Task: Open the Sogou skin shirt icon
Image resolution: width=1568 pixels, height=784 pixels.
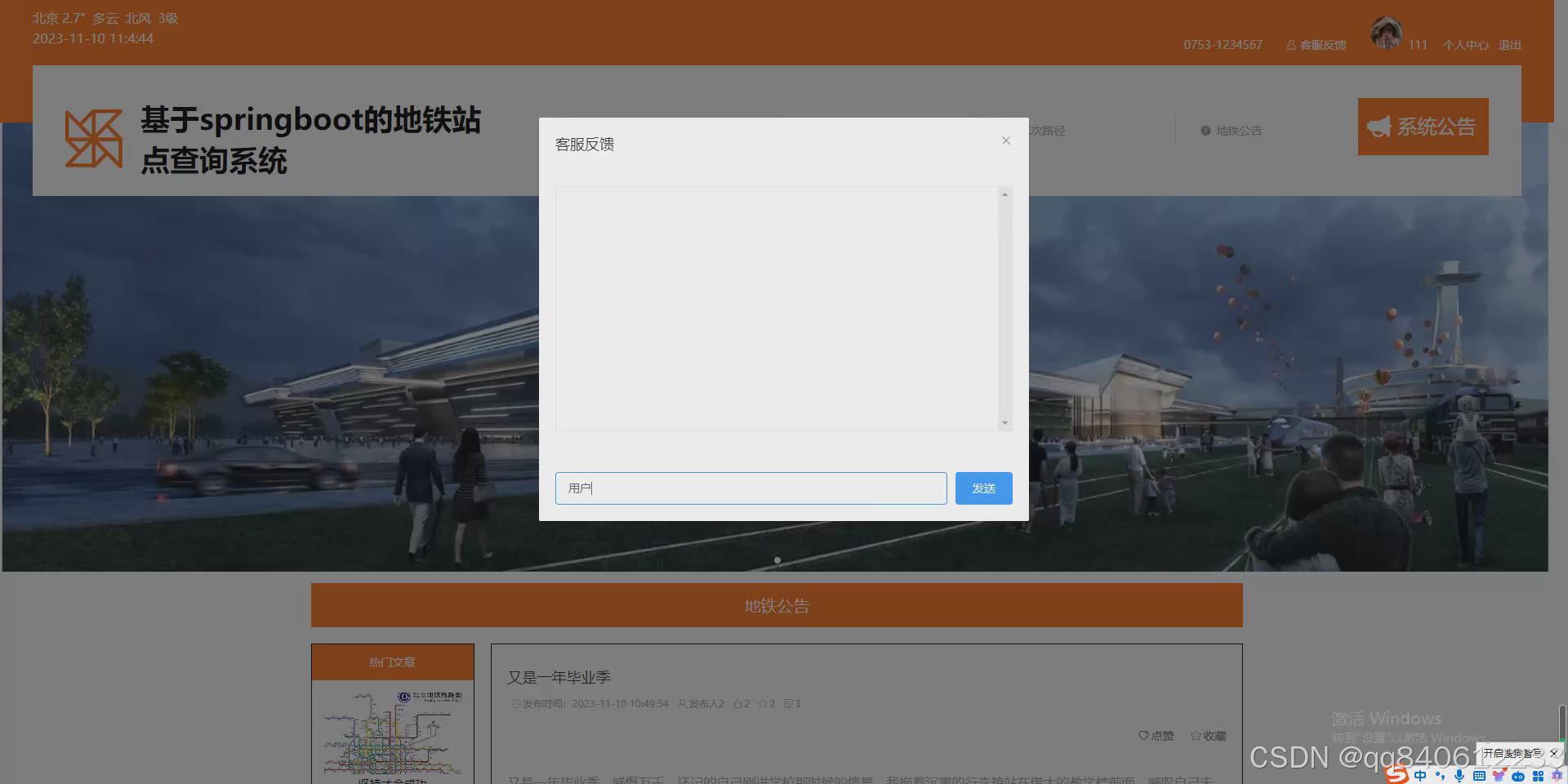Action: point(1499,776)
